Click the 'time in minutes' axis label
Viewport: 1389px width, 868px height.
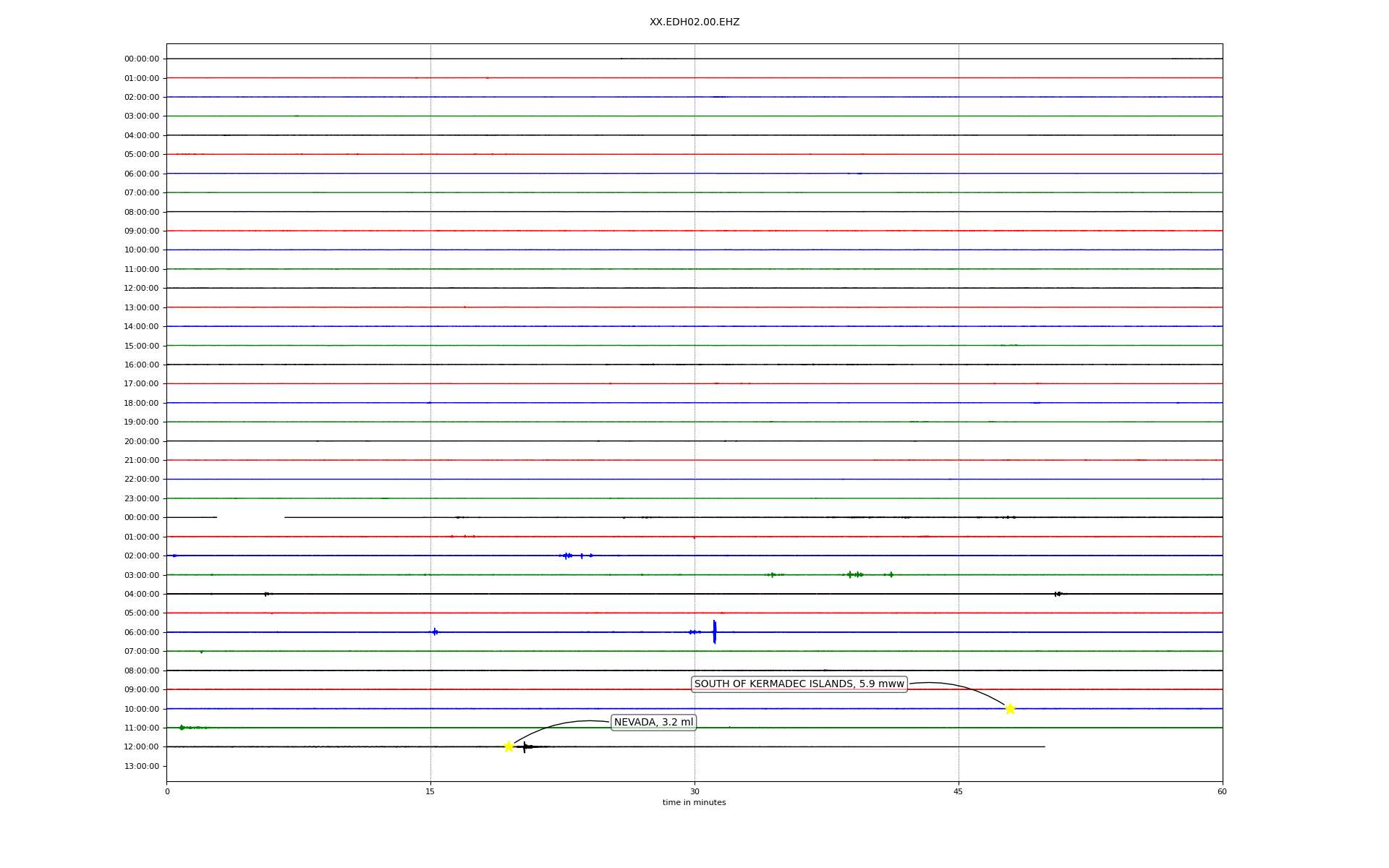point(694,802)
